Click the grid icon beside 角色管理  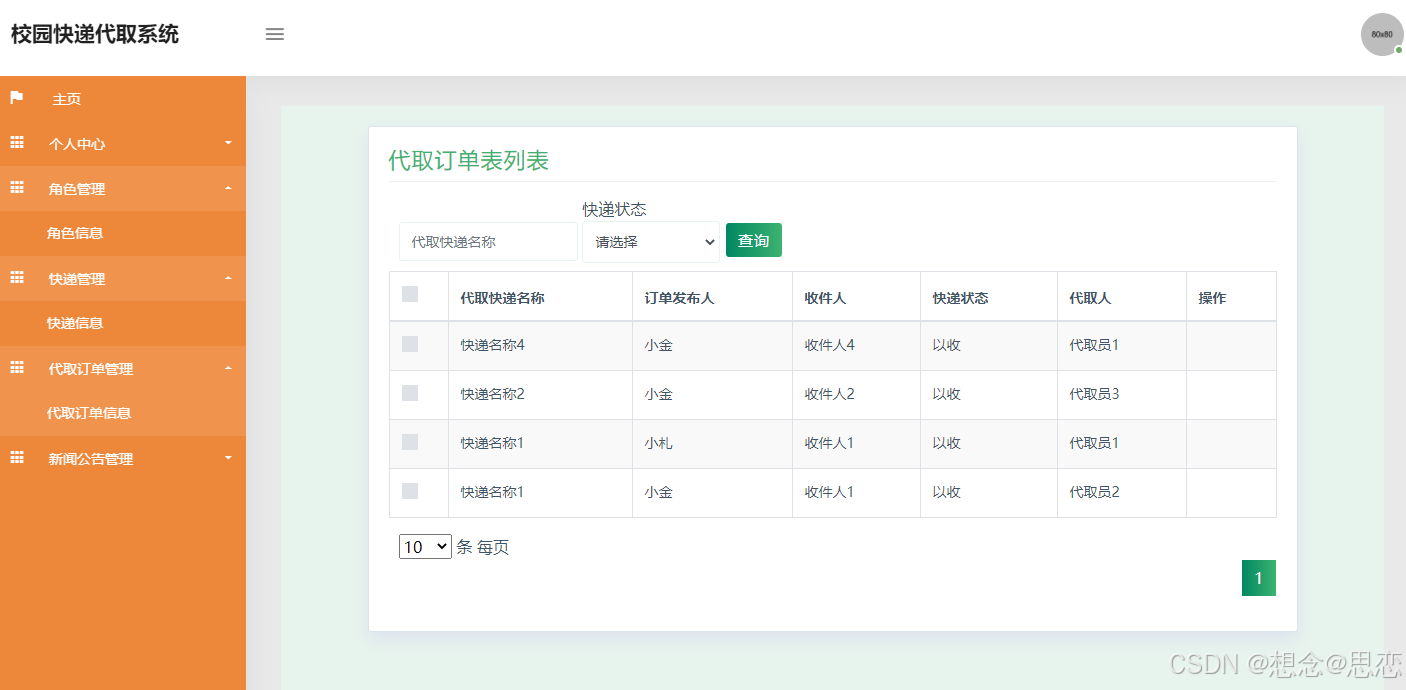point(17,188)
